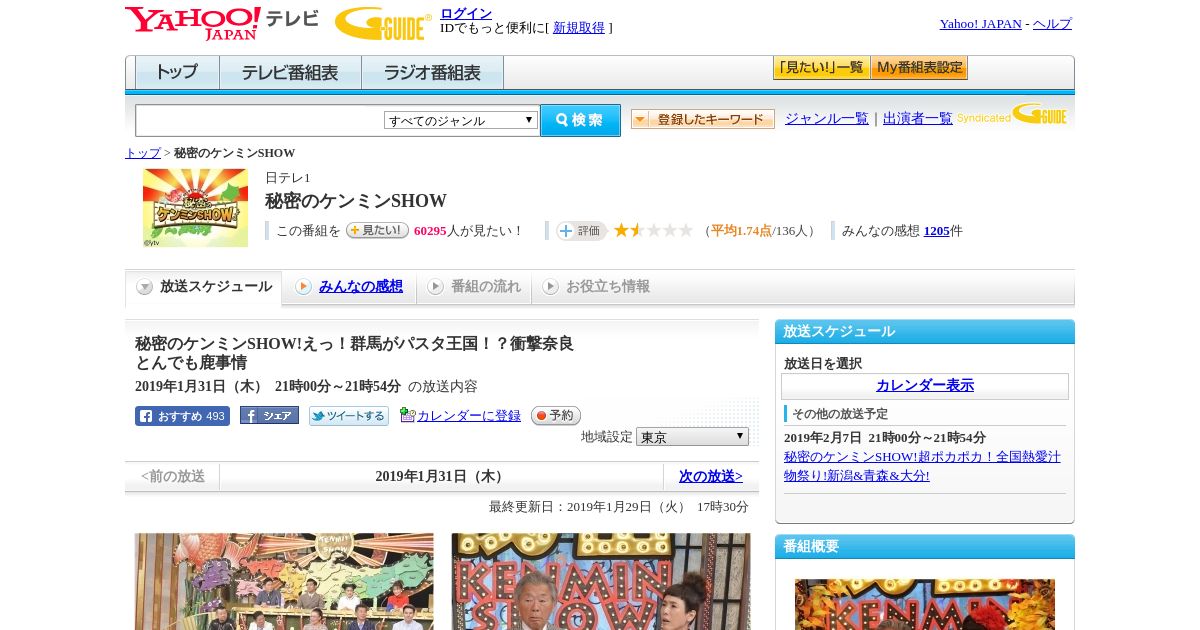This screenshot has height=630, width=1200.
Task: Click the Syndicated G-GUIDE logo
Action: (1012, 114)
